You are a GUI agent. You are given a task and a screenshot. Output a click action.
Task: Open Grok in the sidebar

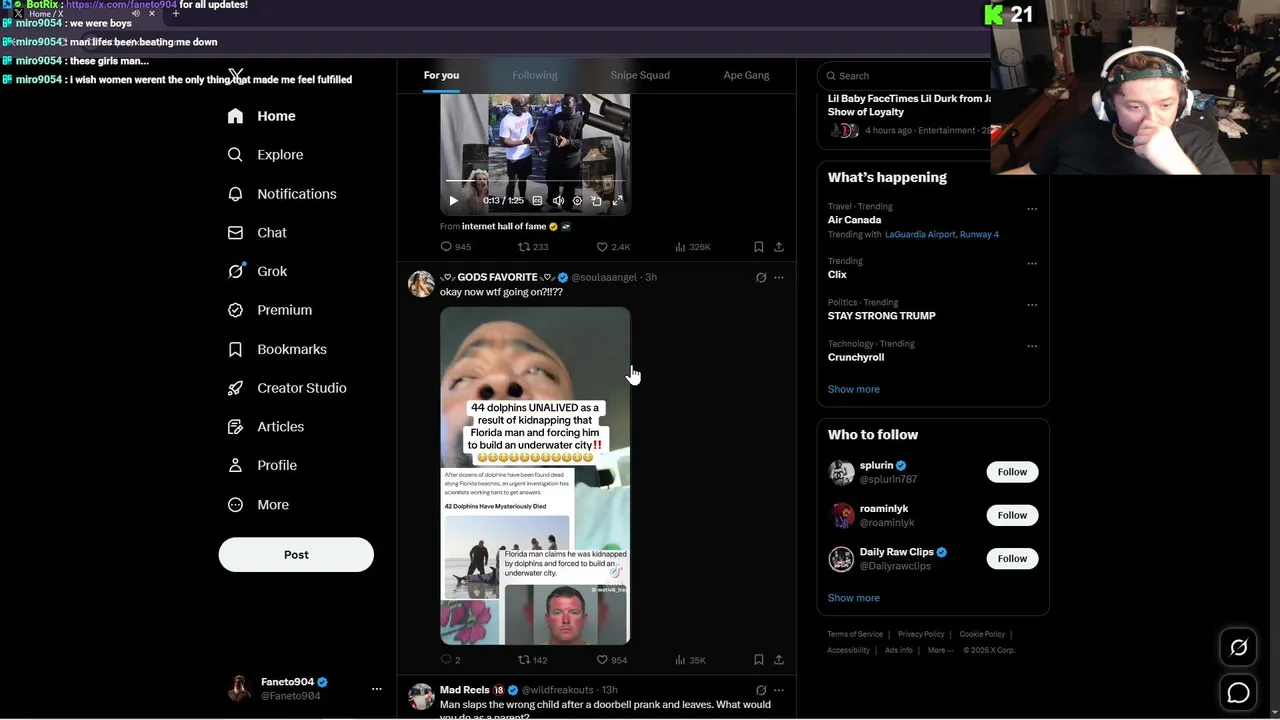point(257,271)
